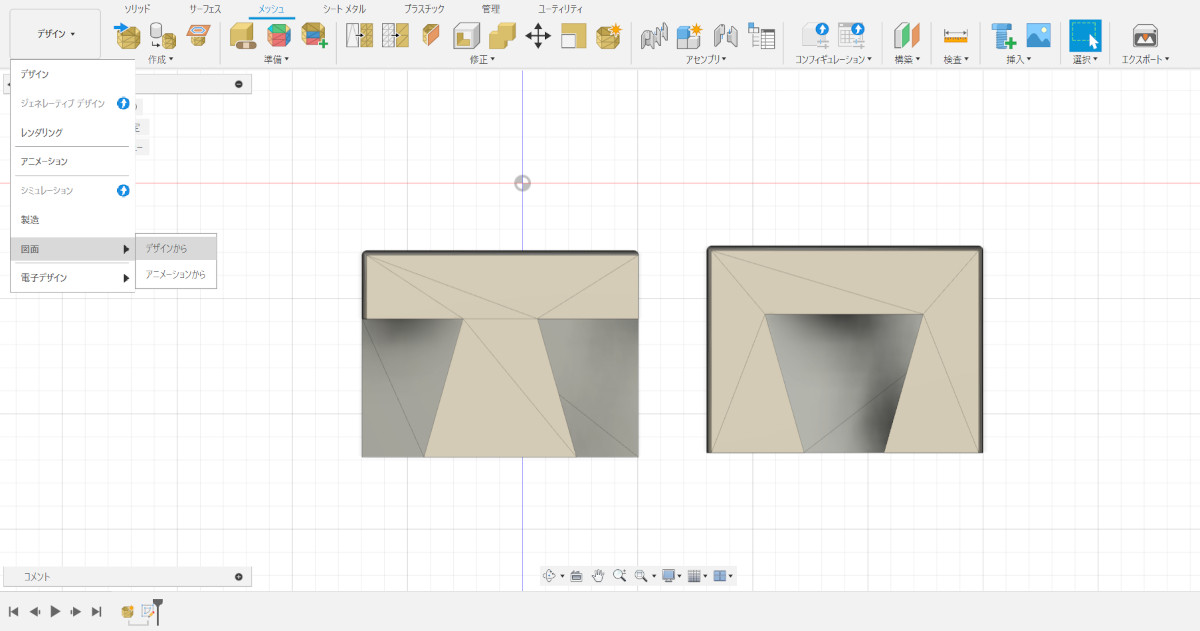
Task: Choose デザインから in the submenu
Action: point(167,248)
